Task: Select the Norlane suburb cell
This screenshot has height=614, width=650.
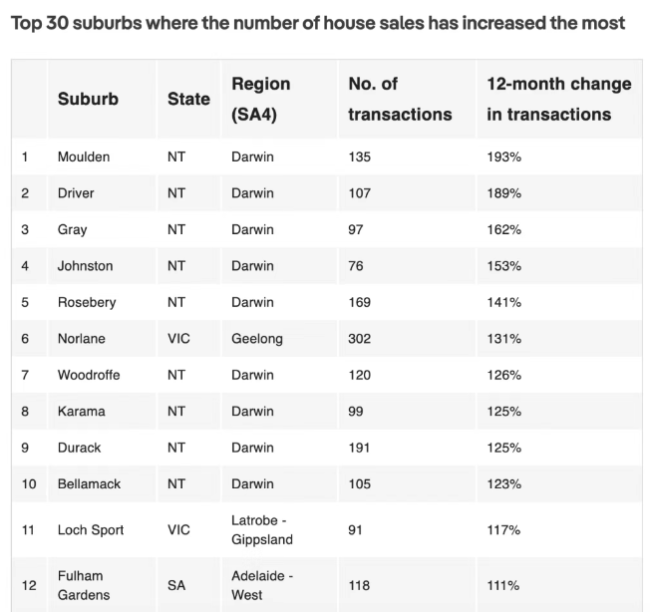Action: [82, 339]
